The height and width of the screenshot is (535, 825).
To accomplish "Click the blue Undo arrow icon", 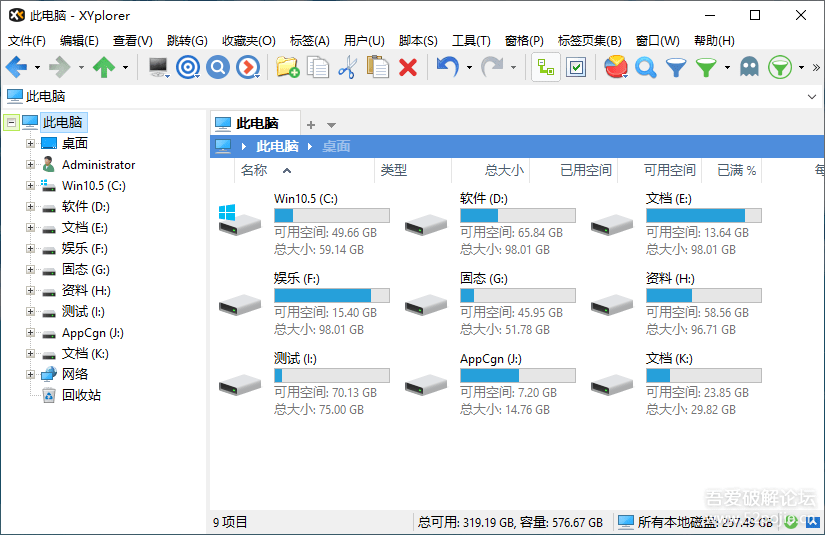I will [448, 67].
